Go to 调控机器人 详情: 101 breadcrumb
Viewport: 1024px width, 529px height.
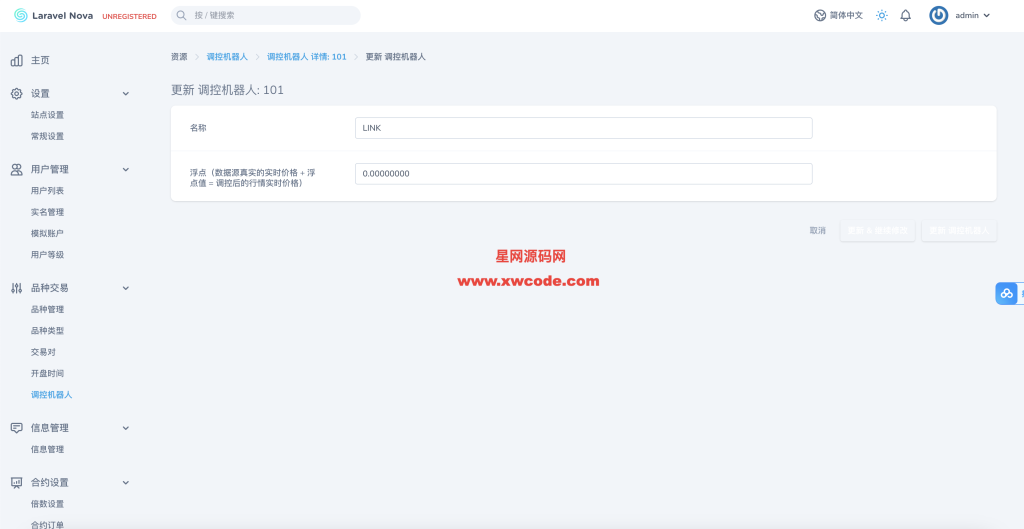coord(306,57)
